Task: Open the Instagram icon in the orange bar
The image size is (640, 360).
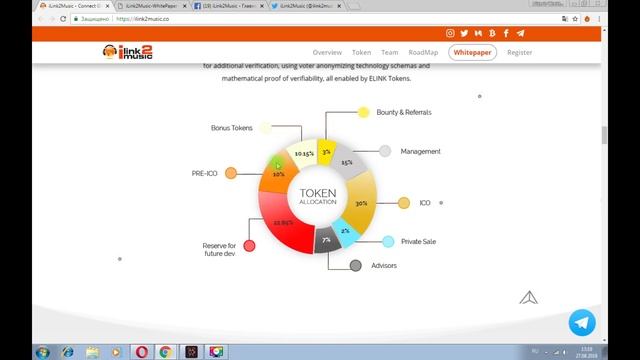Action: point(450,33)
